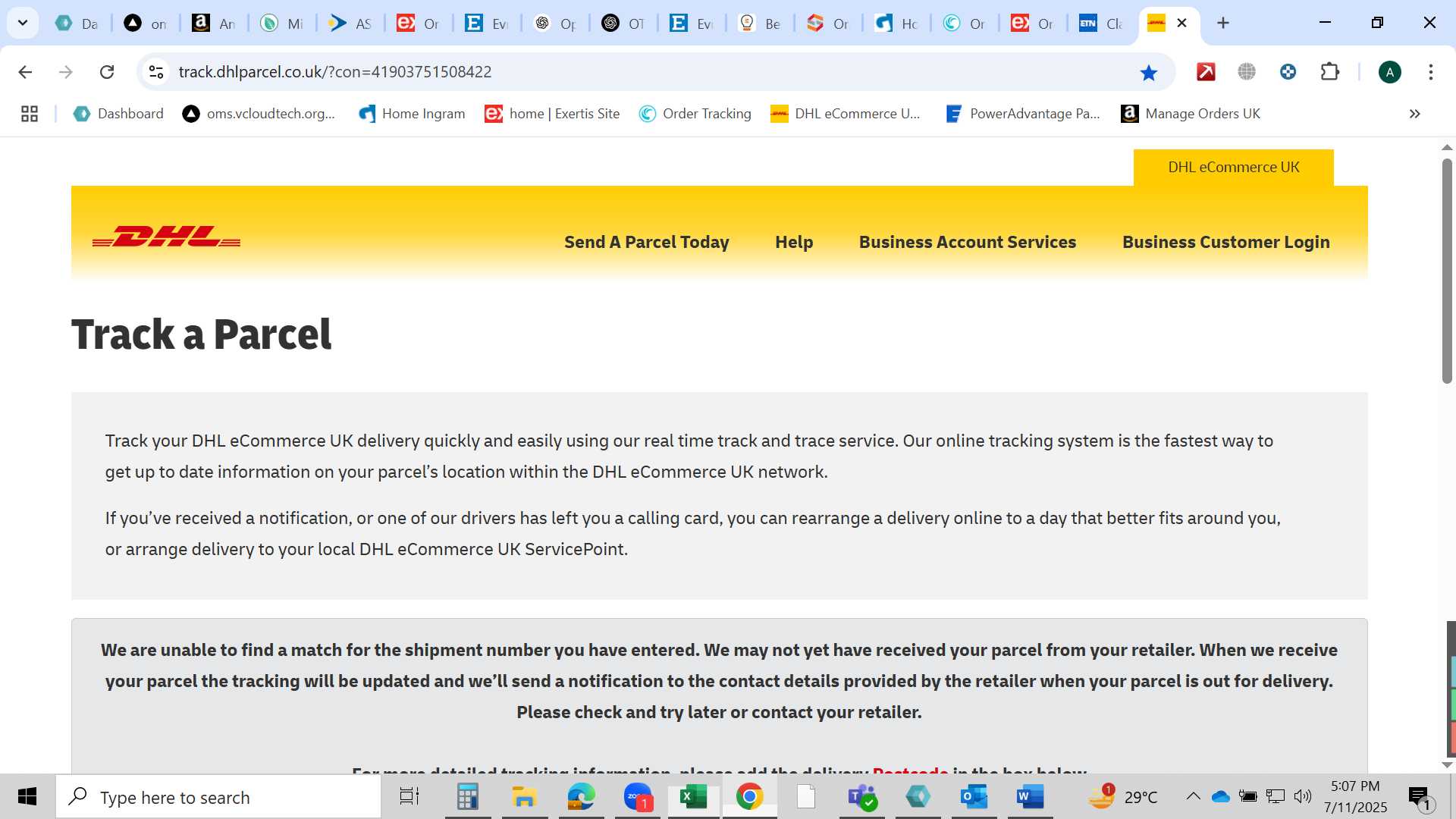
Task: Switch to the AS tab
Action: pyautogui.click(x=350, y=24)
